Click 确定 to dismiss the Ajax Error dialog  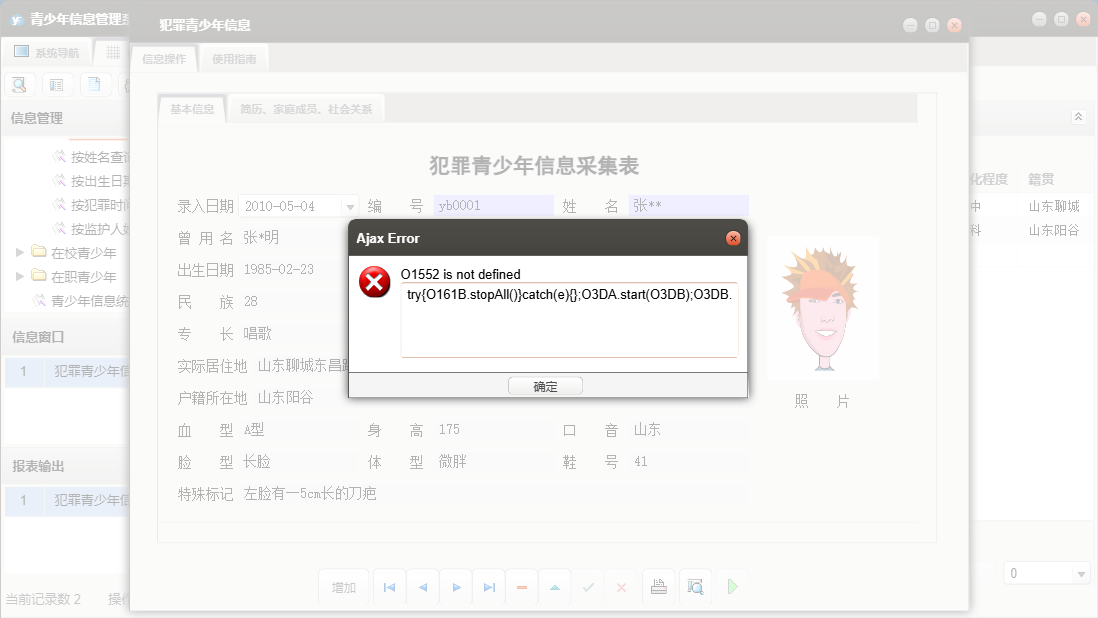[x=545, y=385]
